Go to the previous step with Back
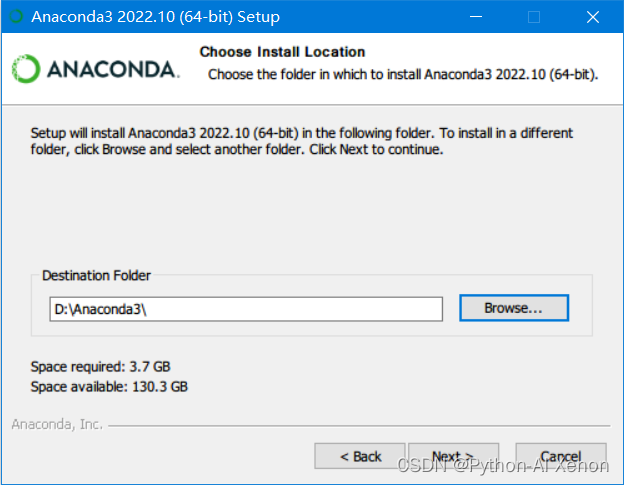The image size is (624, 485). click(360, 456)
